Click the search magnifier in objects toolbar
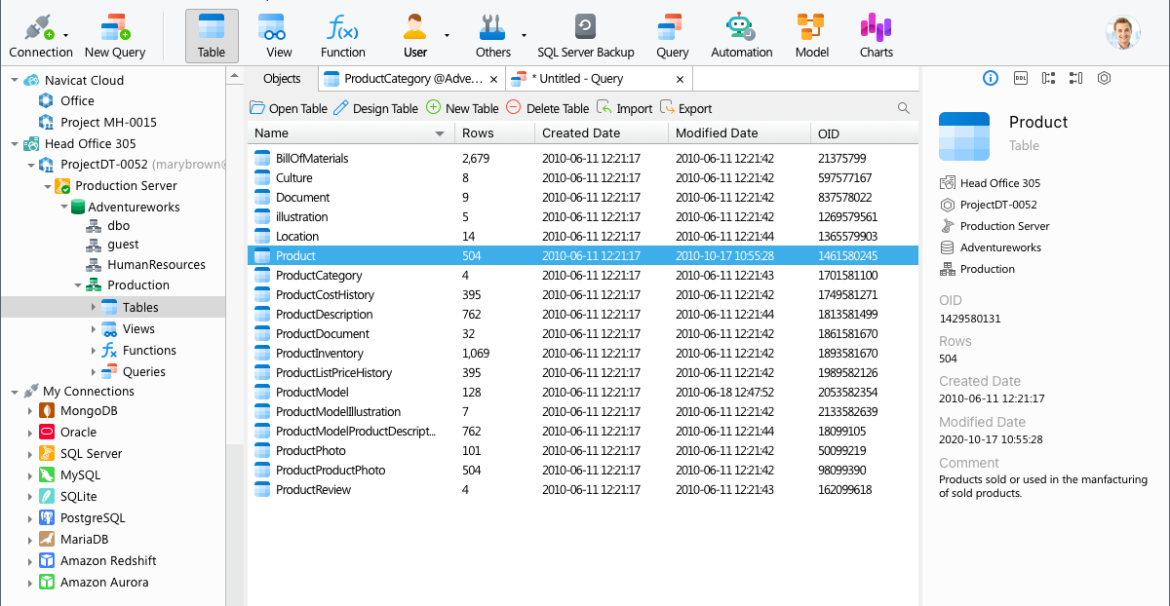Screen dimensions: 1170x606 click(x=904, y=108)
